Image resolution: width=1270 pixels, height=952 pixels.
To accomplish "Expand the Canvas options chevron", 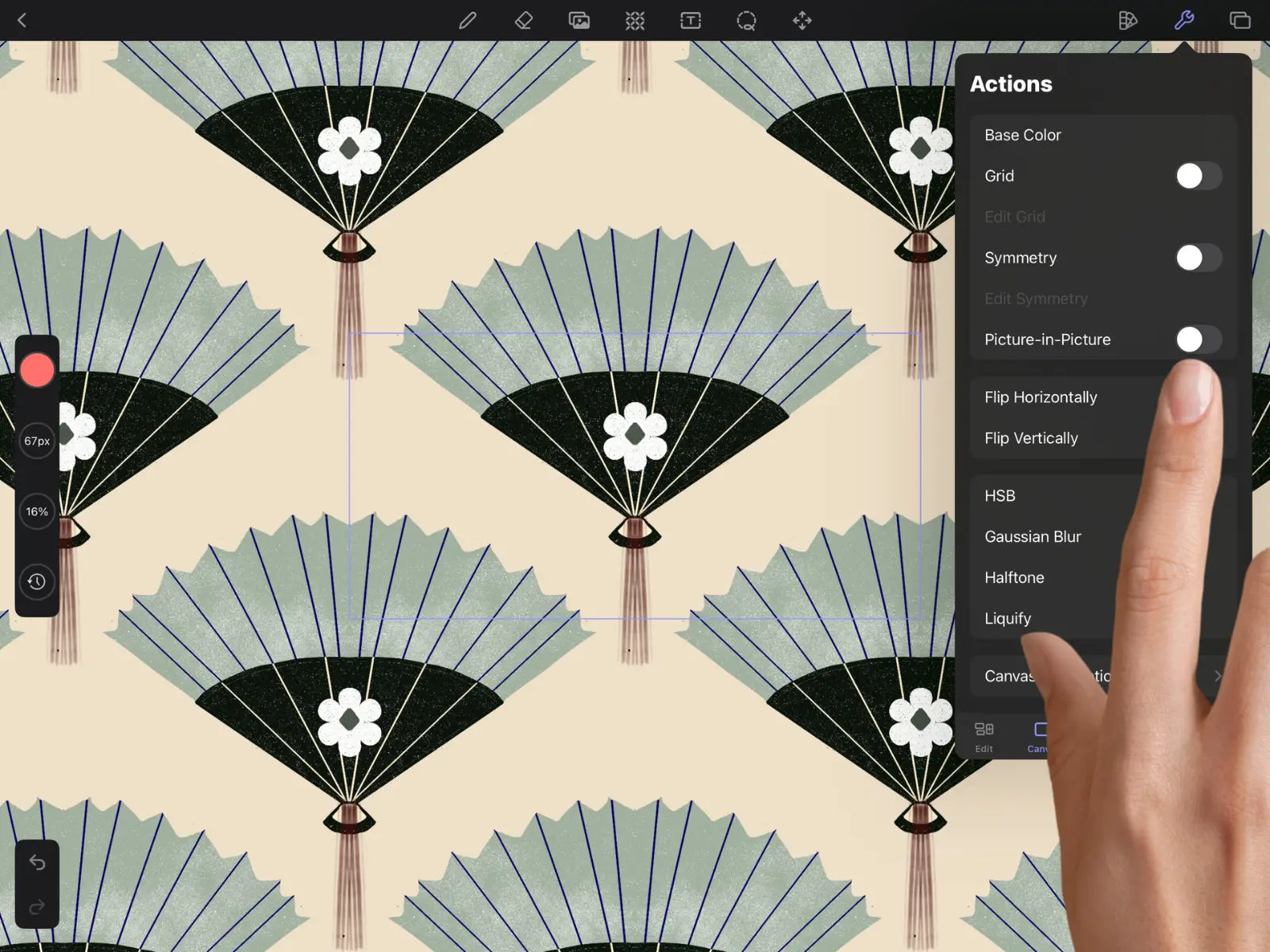I will click(1218, 676).
